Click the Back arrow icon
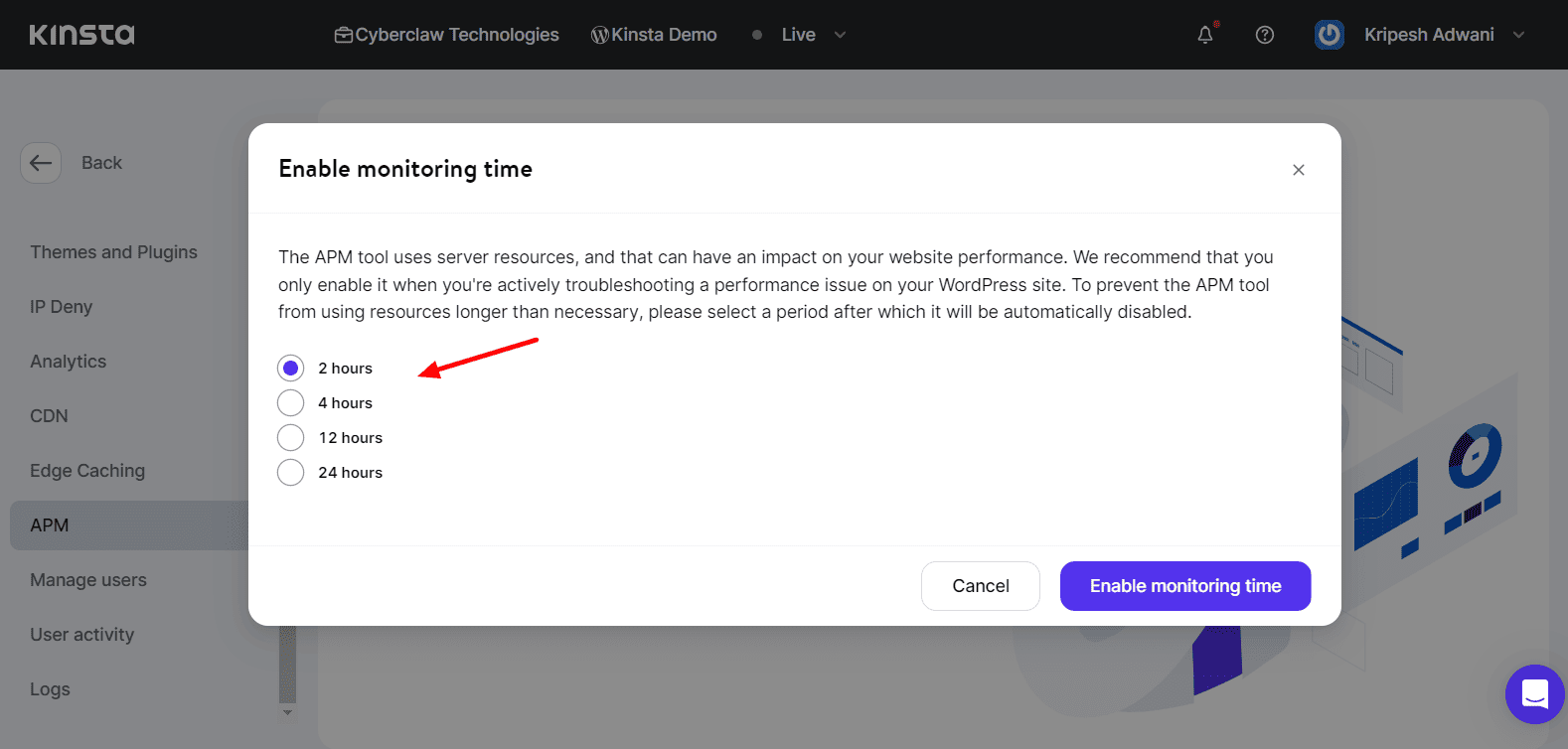Viewport: 1568px width, 749px height. tap(41, 163)
